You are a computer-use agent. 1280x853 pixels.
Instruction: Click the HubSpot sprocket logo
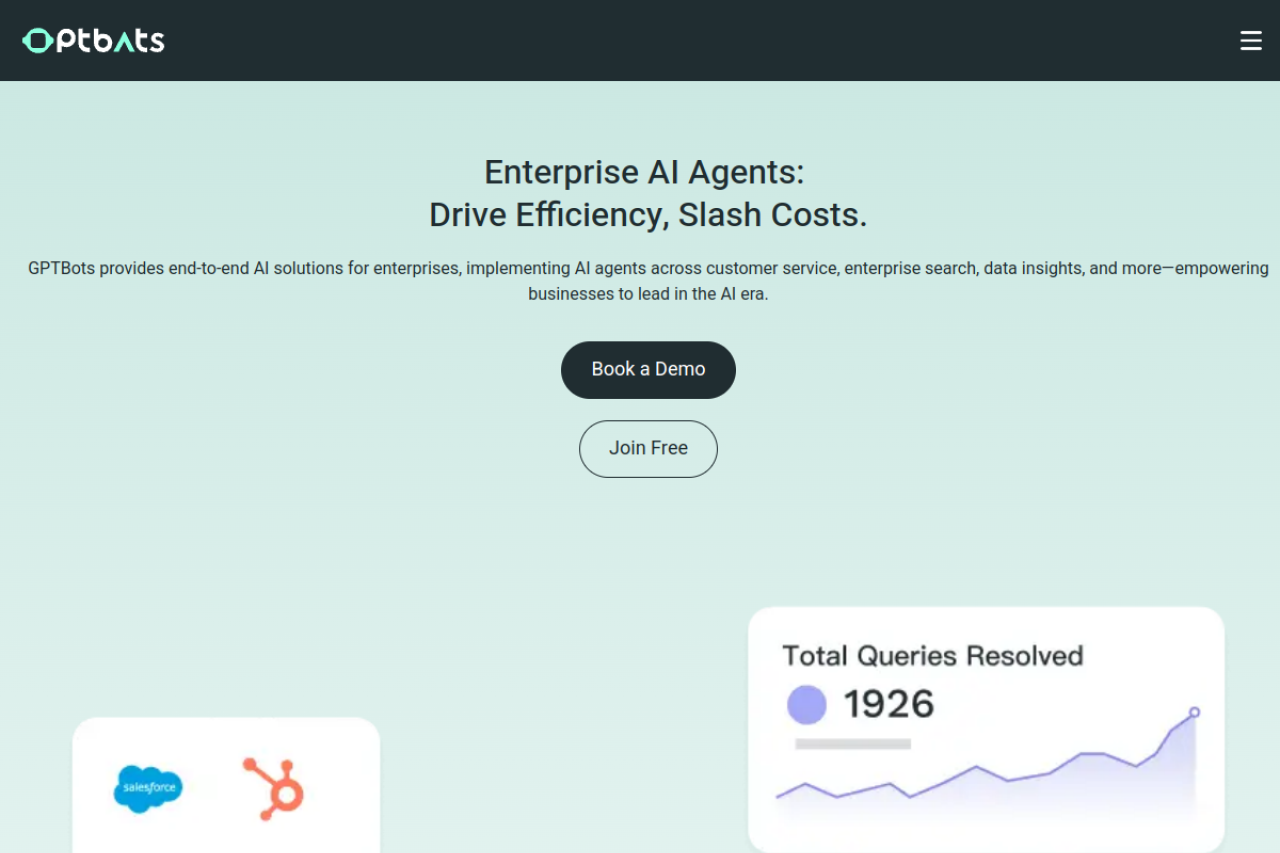274,789
